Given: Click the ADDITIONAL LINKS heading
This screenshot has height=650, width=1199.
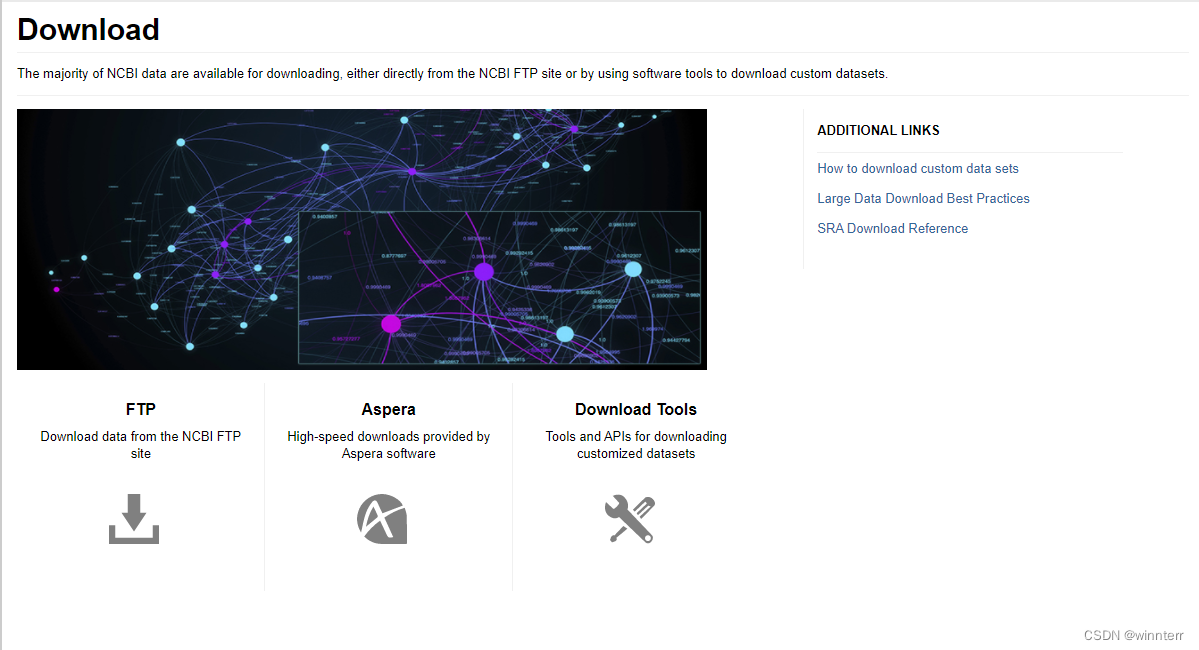Looking at the screenshot, I should pyautogui.click(x=879, y=130).
